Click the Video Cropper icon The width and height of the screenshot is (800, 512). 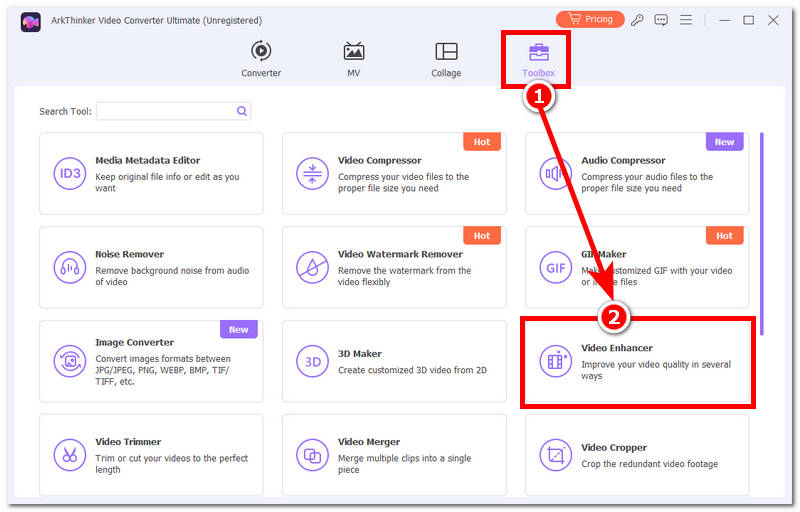[x=555, y=455]
